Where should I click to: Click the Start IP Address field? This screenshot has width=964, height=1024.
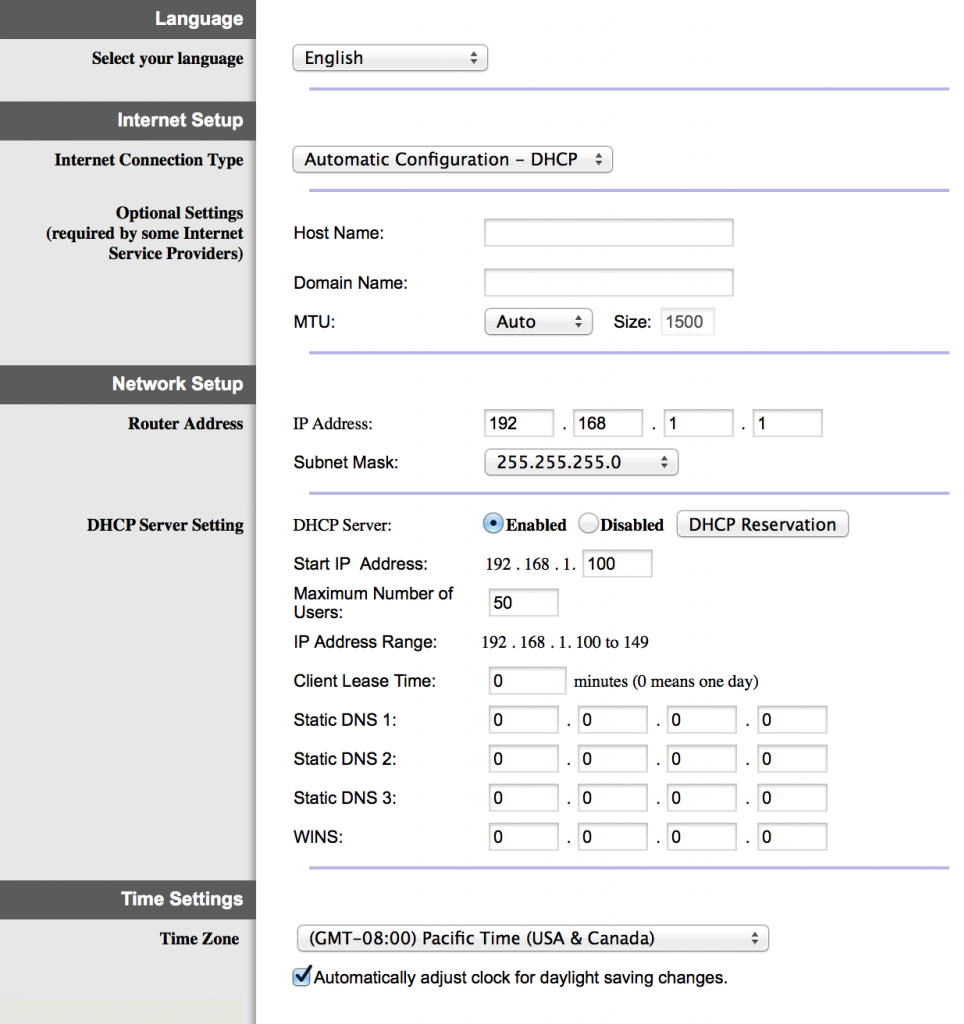[617, 564]
